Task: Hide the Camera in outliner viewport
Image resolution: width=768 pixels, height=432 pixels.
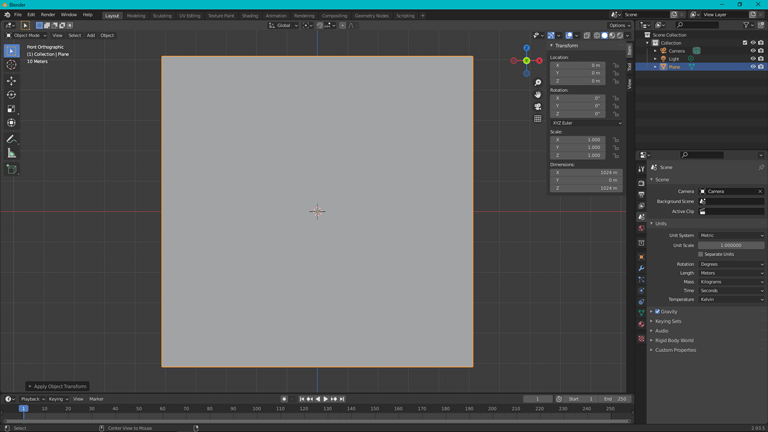Action: click(x=753, y=50)
